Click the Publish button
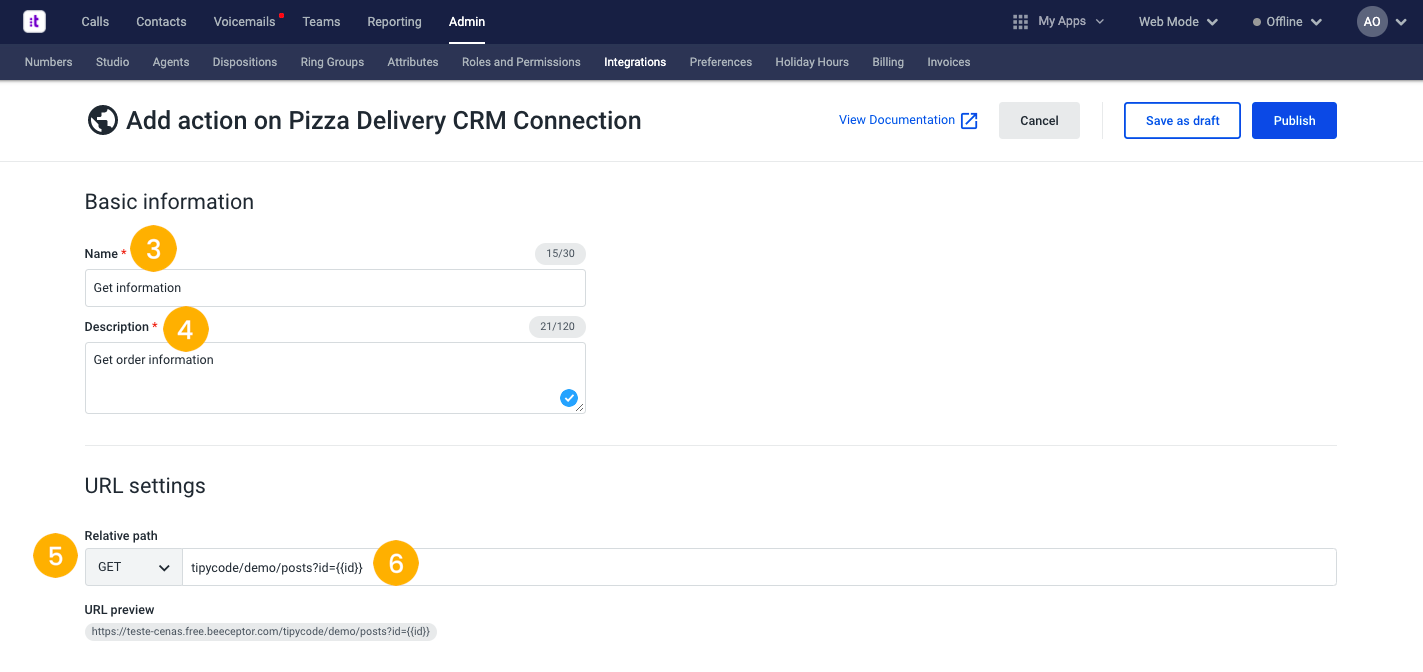Viewport: 1423px width, 672px height. coord(1294,120)
